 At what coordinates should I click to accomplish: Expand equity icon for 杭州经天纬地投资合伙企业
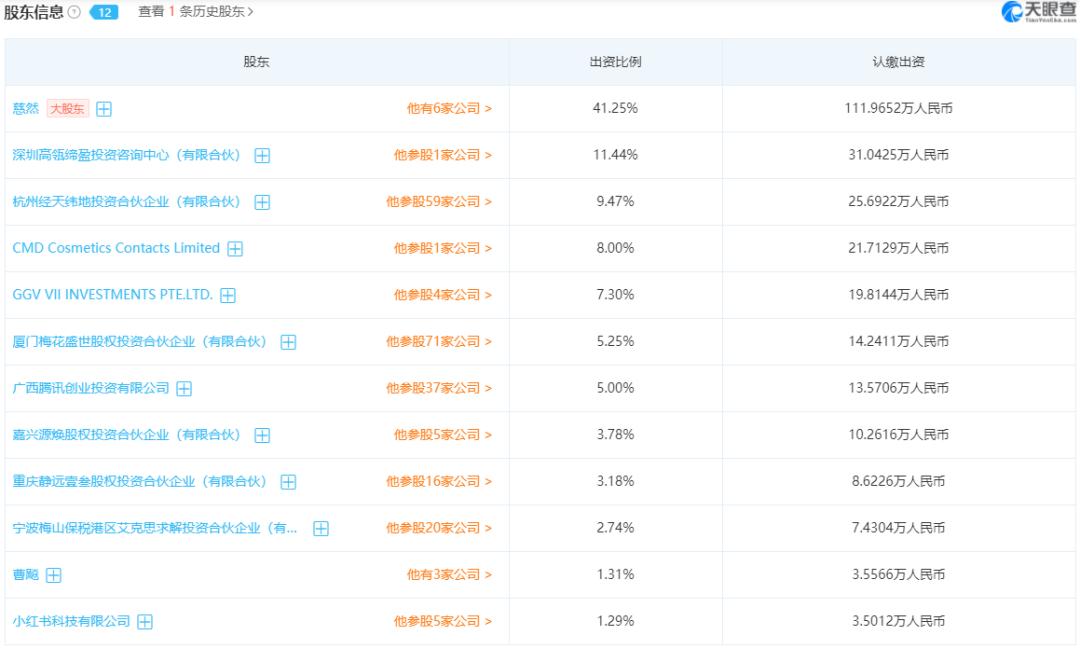(261, 201)
